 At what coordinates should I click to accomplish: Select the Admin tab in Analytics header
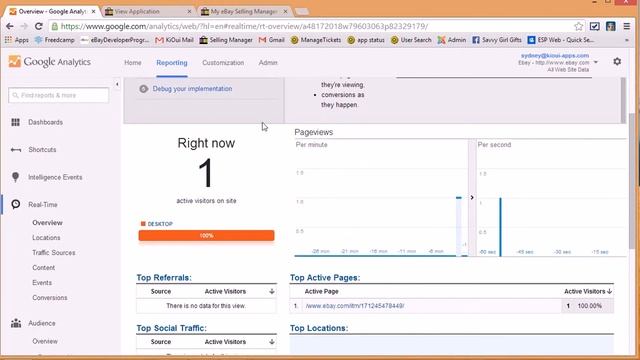point(268,63)
